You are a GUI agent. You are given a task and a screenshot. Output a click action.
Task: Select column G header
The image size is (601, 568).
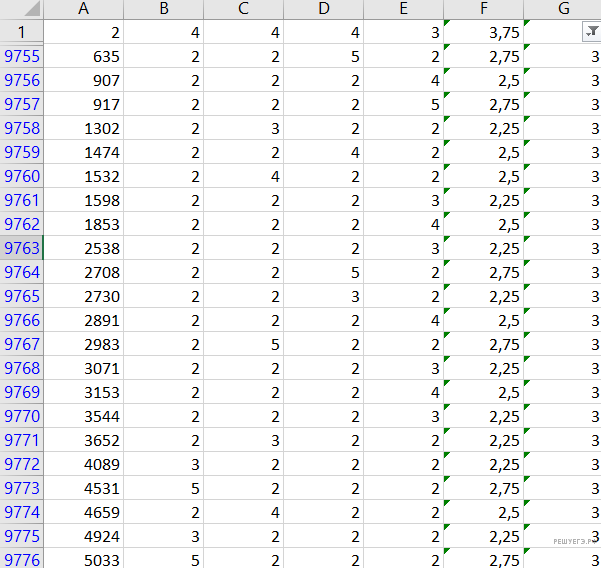563,10
